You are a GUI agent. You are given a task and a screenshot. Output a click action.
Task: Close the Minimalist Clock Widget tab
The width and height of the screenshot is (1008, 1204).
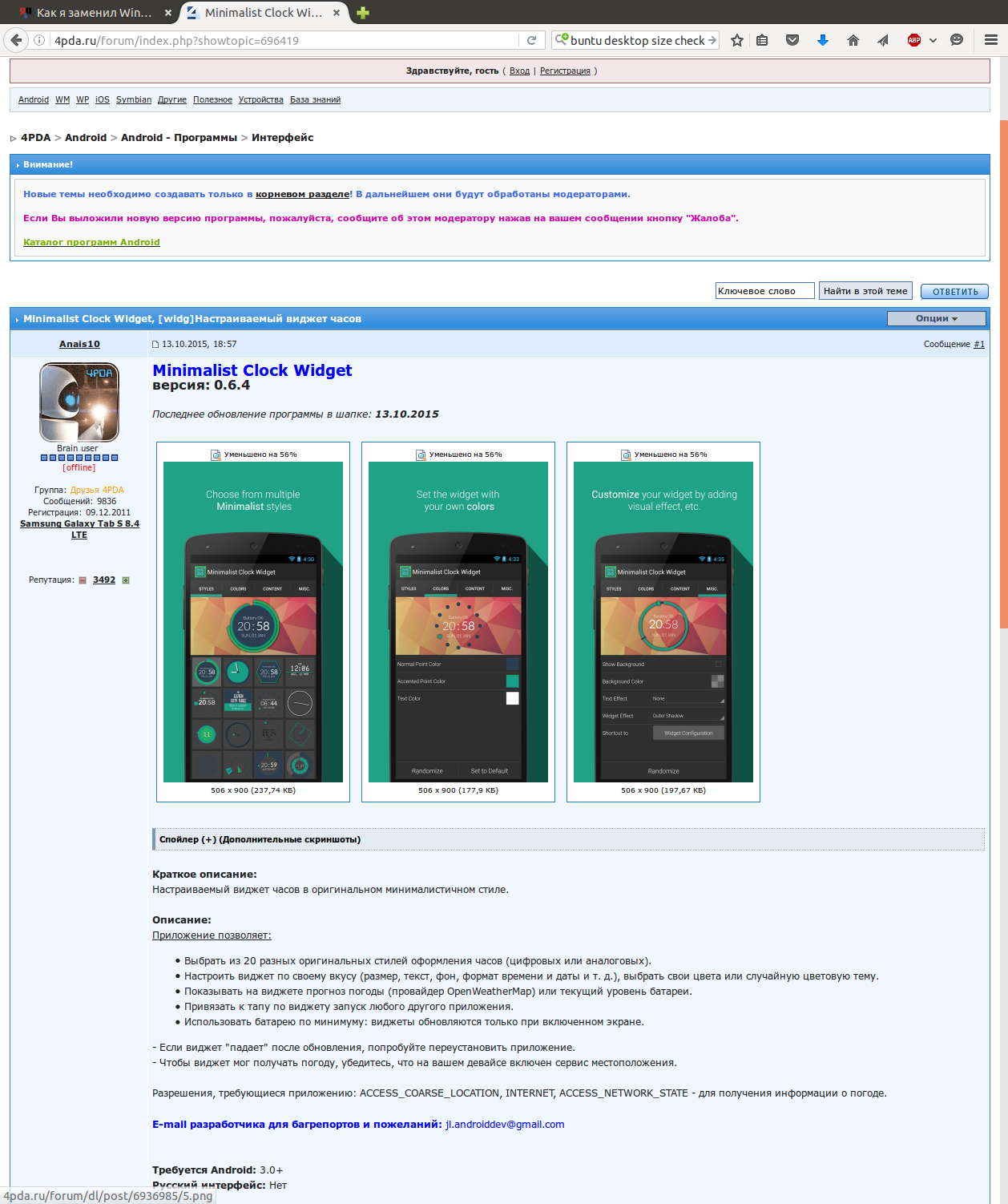pyautogui.click(x=337, y=13)
